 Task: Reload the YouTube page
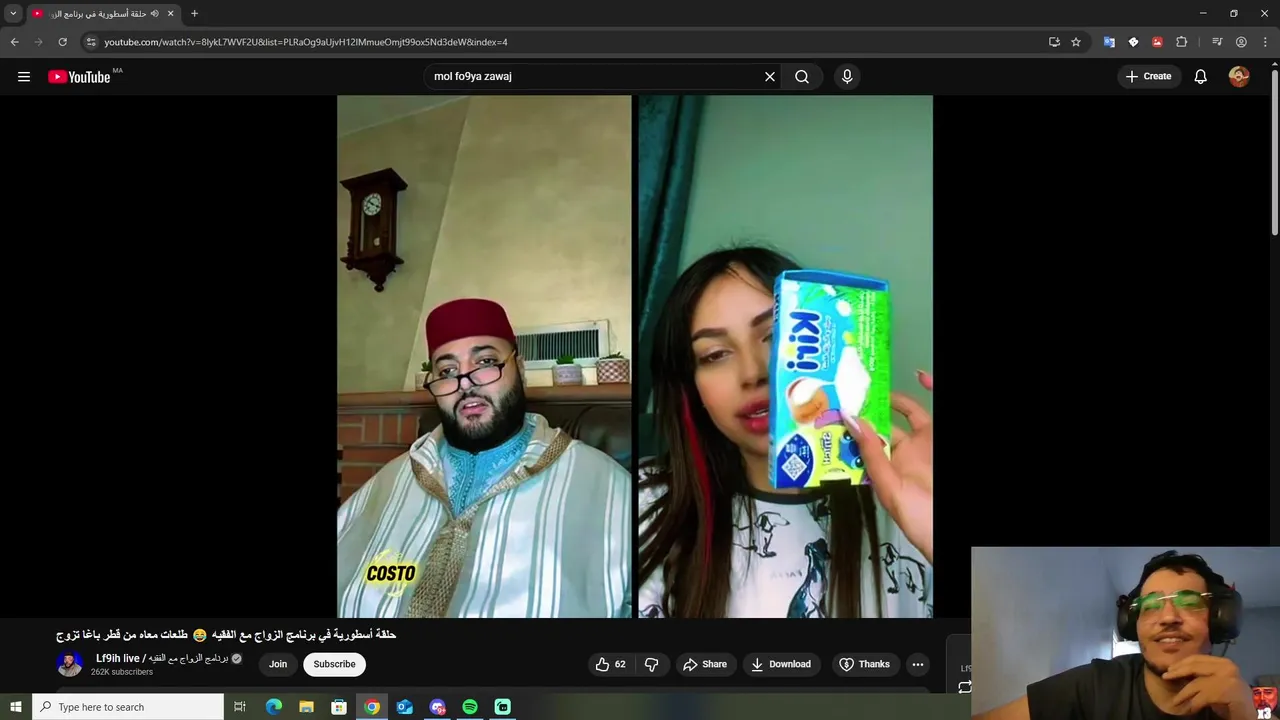click(63, 42)
